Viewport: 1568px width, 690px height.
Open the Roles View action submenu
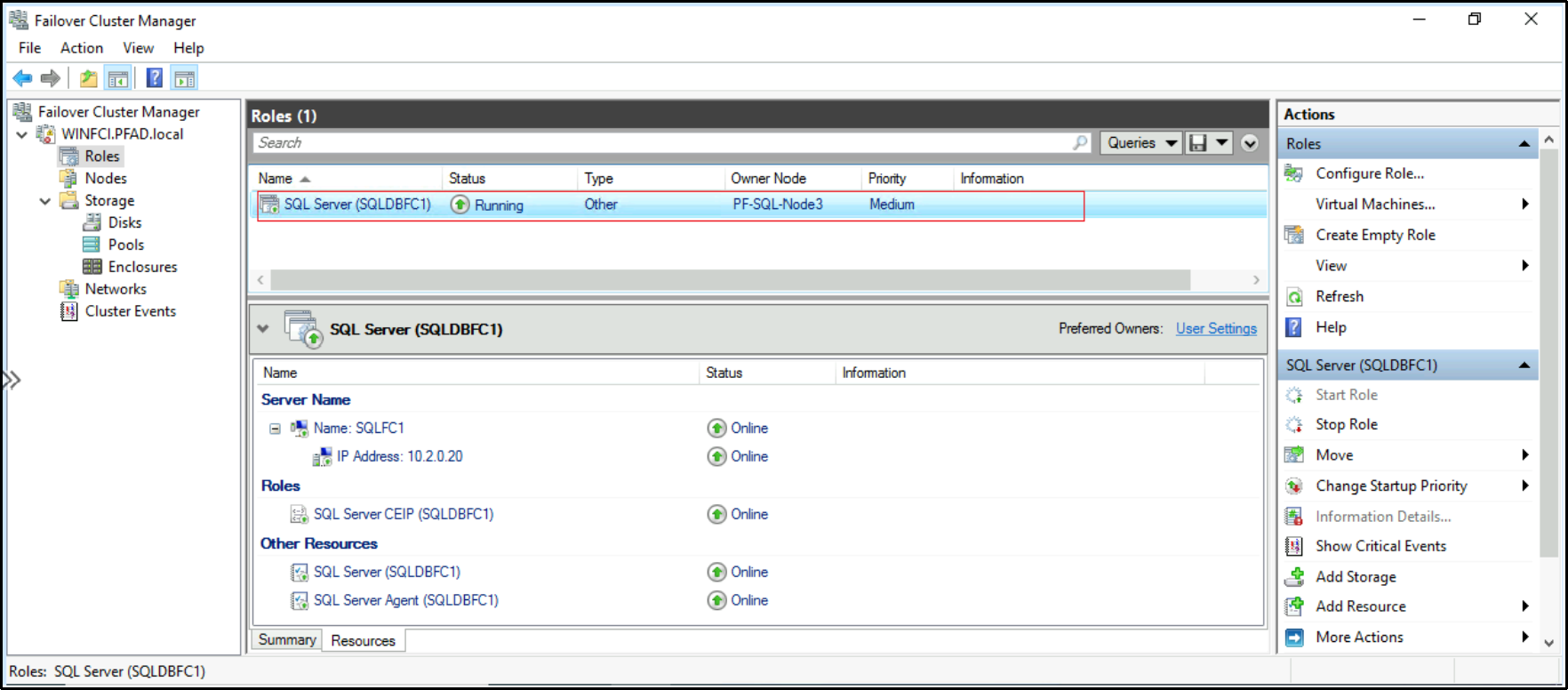click(x=1331, y=266)
